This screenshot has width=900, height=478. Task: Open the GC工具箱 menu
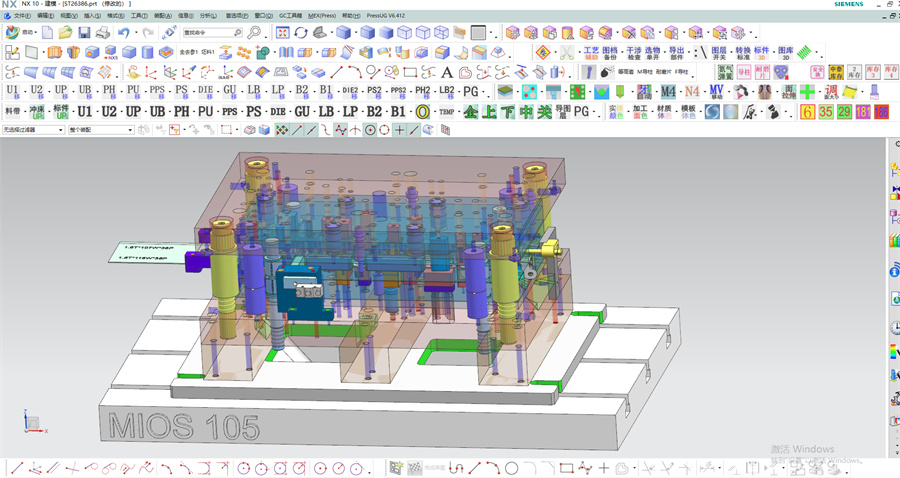290,15
